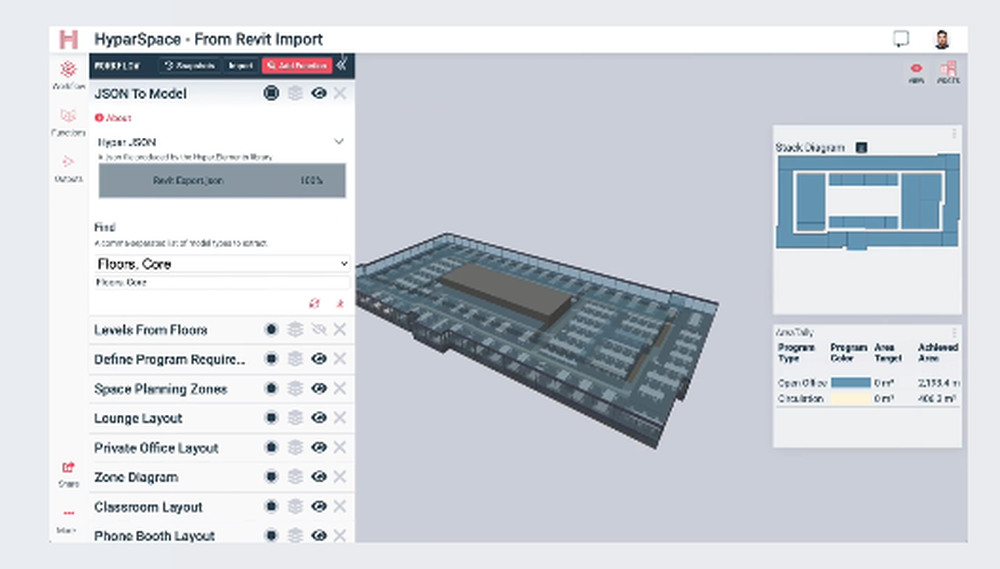
Task: Hide JSON To Model output
Action: pyautogui.click(x=319, y=93)
